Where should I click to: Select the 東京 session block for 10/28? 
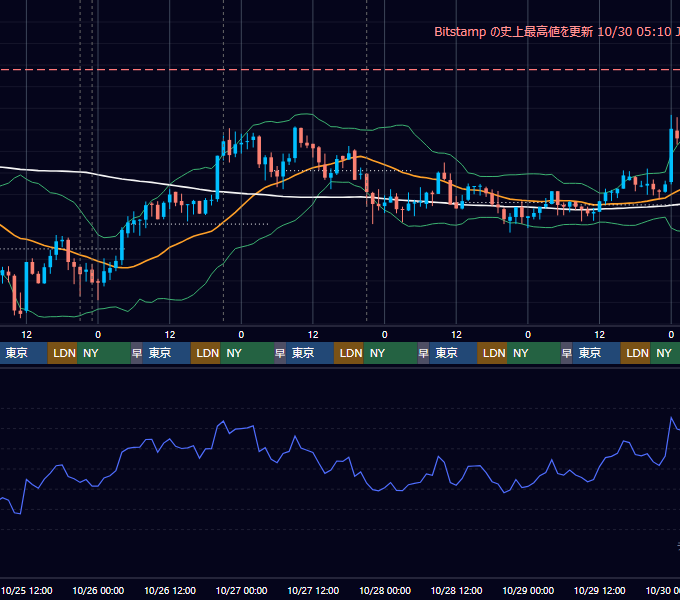pyautogui.click(x=453, y=353)
